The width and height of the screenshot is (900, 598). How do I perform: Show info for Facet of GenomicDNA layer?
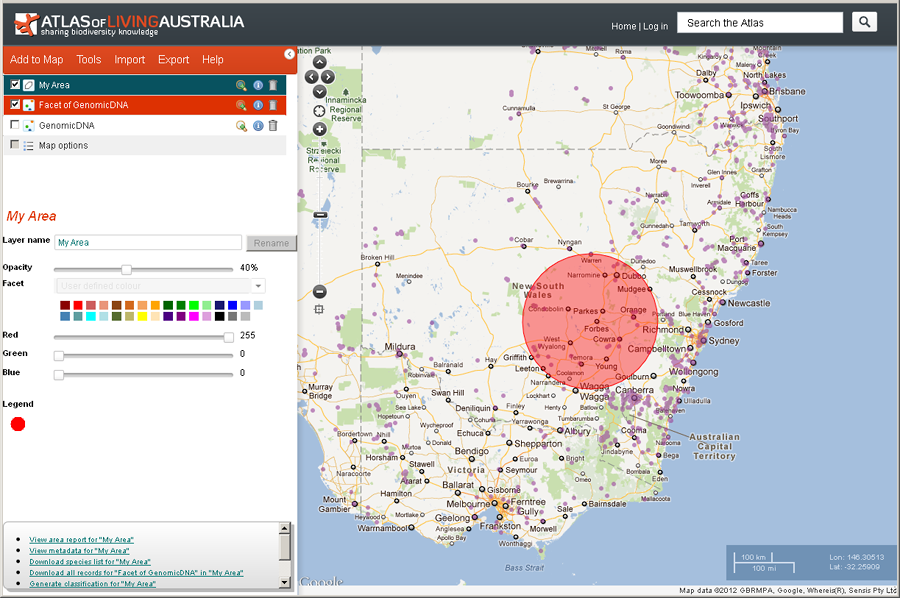pos(258,105)
